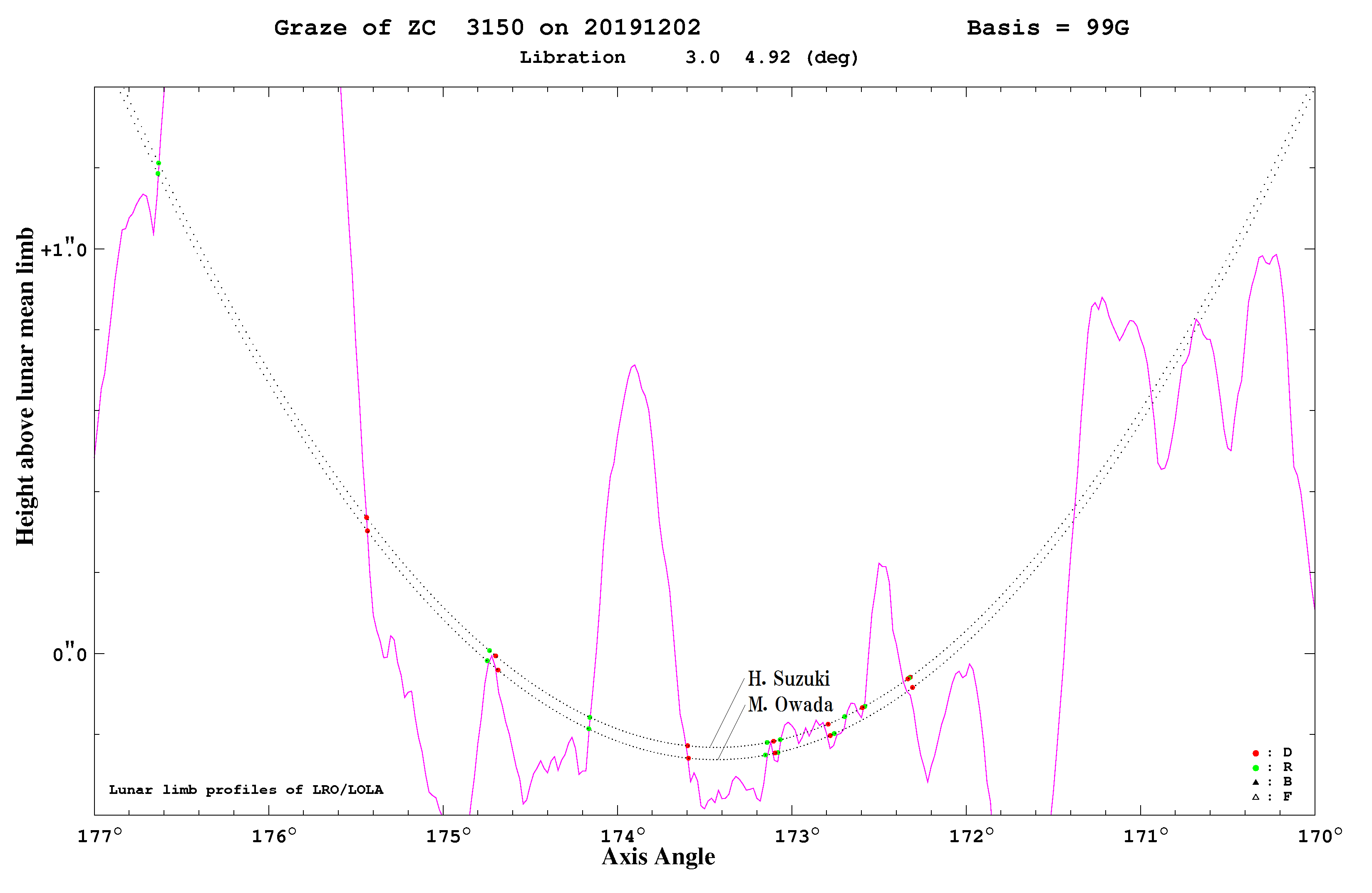Click the +1".0 height axis label
Screen dimensions: 1372x893
(64, 249)
